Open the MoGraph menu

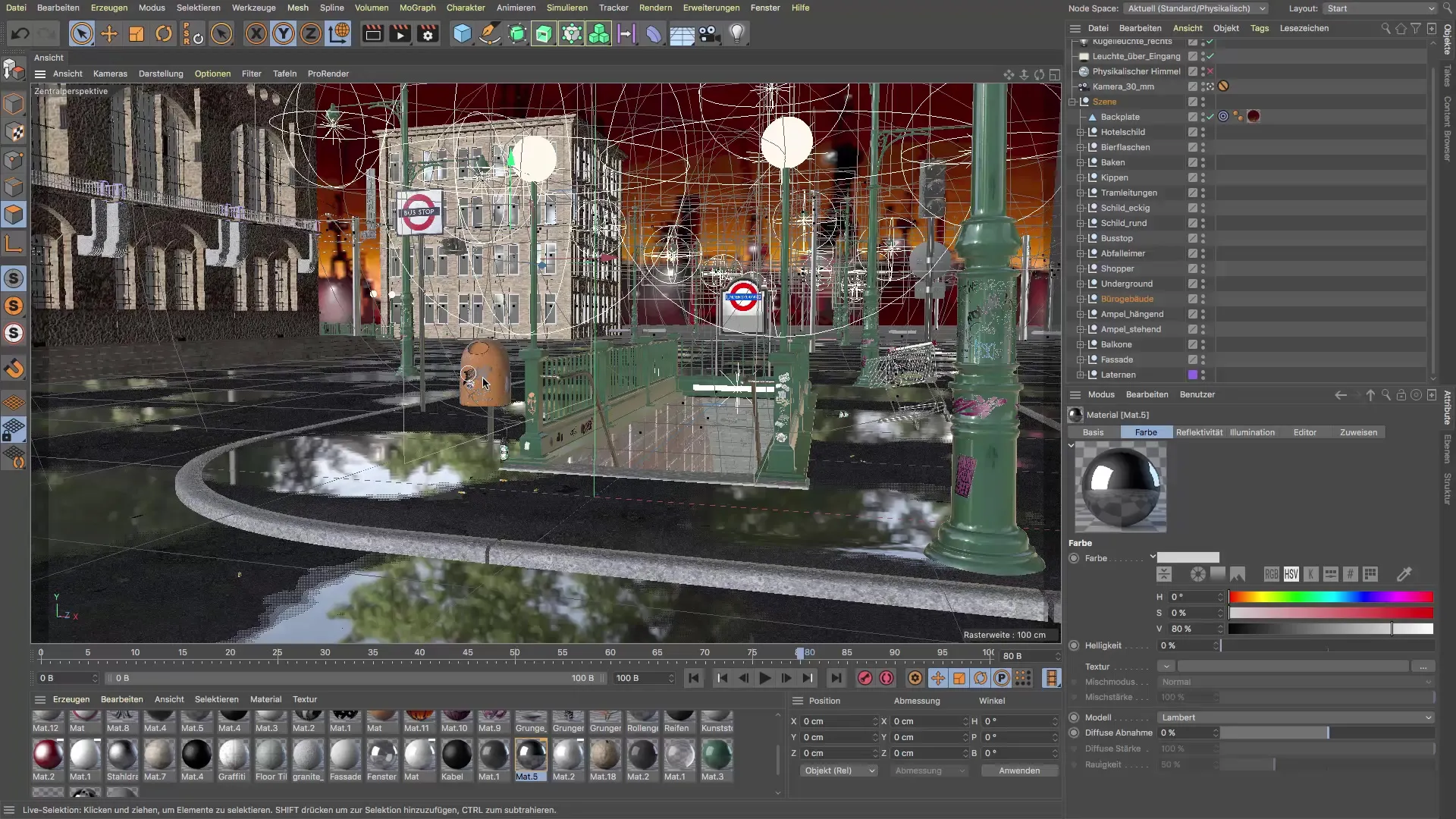coord(418,8)
